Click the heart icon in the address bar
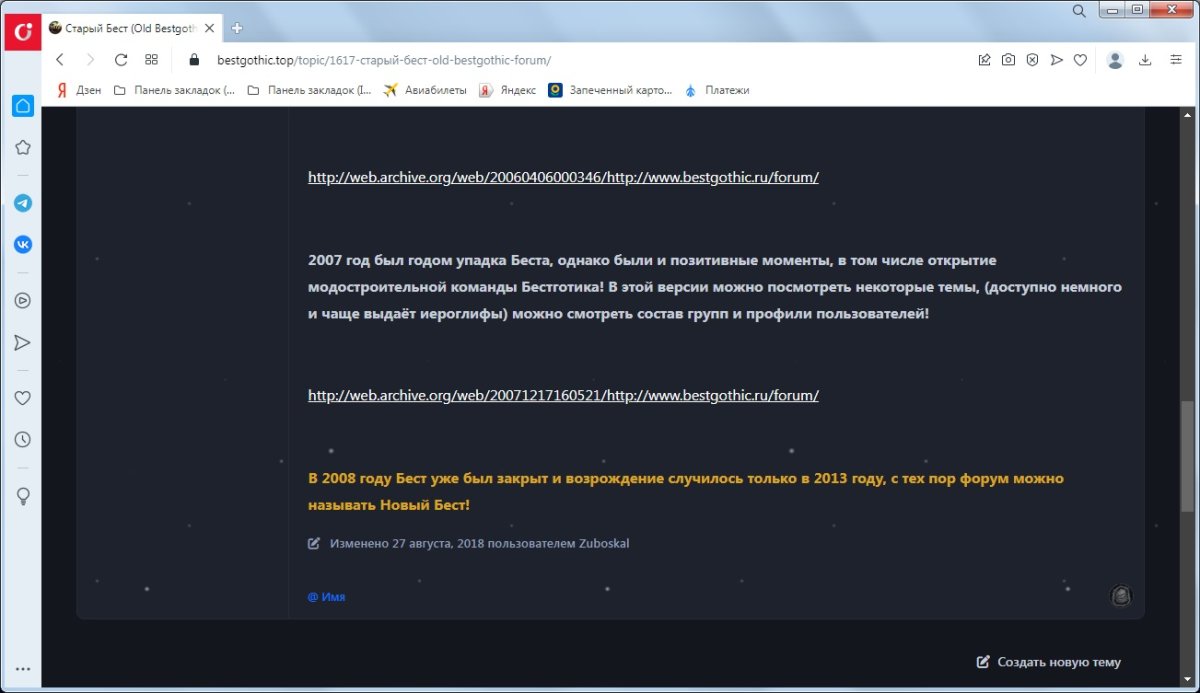 [1080, 60]
